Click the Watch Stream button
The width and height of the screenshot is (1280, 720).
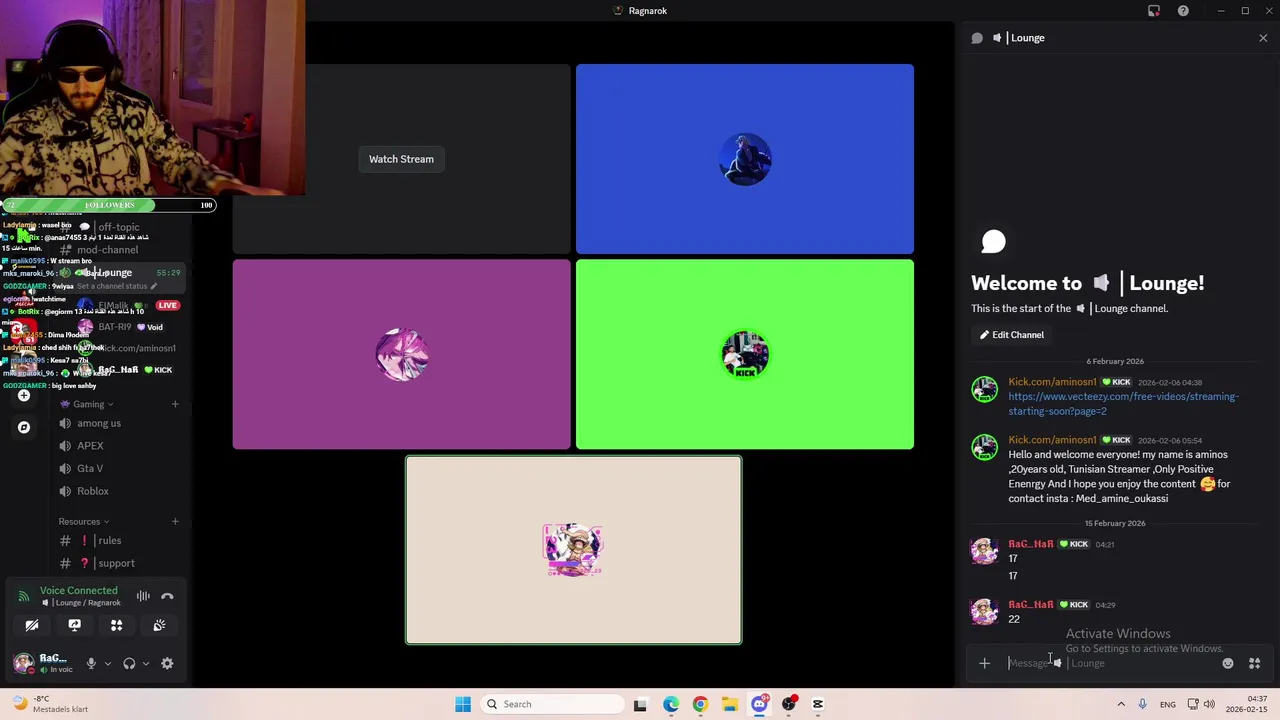point(401,159)
